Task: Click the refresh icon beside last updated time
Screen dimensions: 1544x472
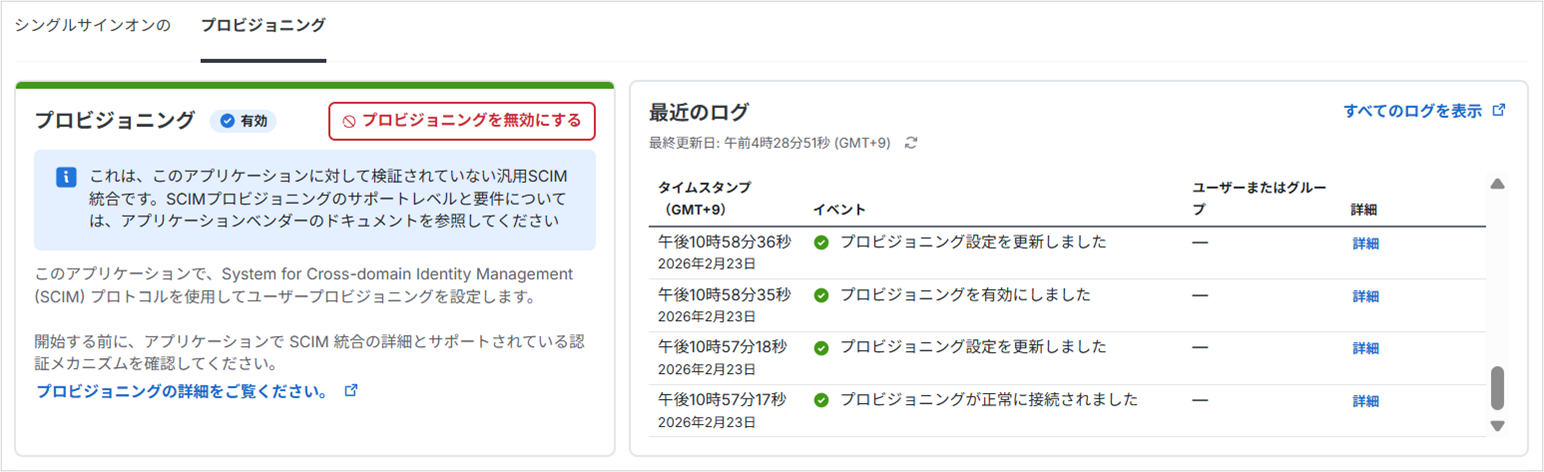Action: (911, 143)
